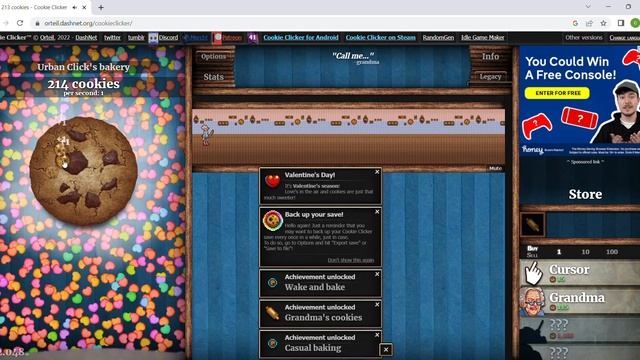Image resolution: width=640 pixels, height=360 pixels.
Task: Open the Stats menu
Action: tap(213, 77)
